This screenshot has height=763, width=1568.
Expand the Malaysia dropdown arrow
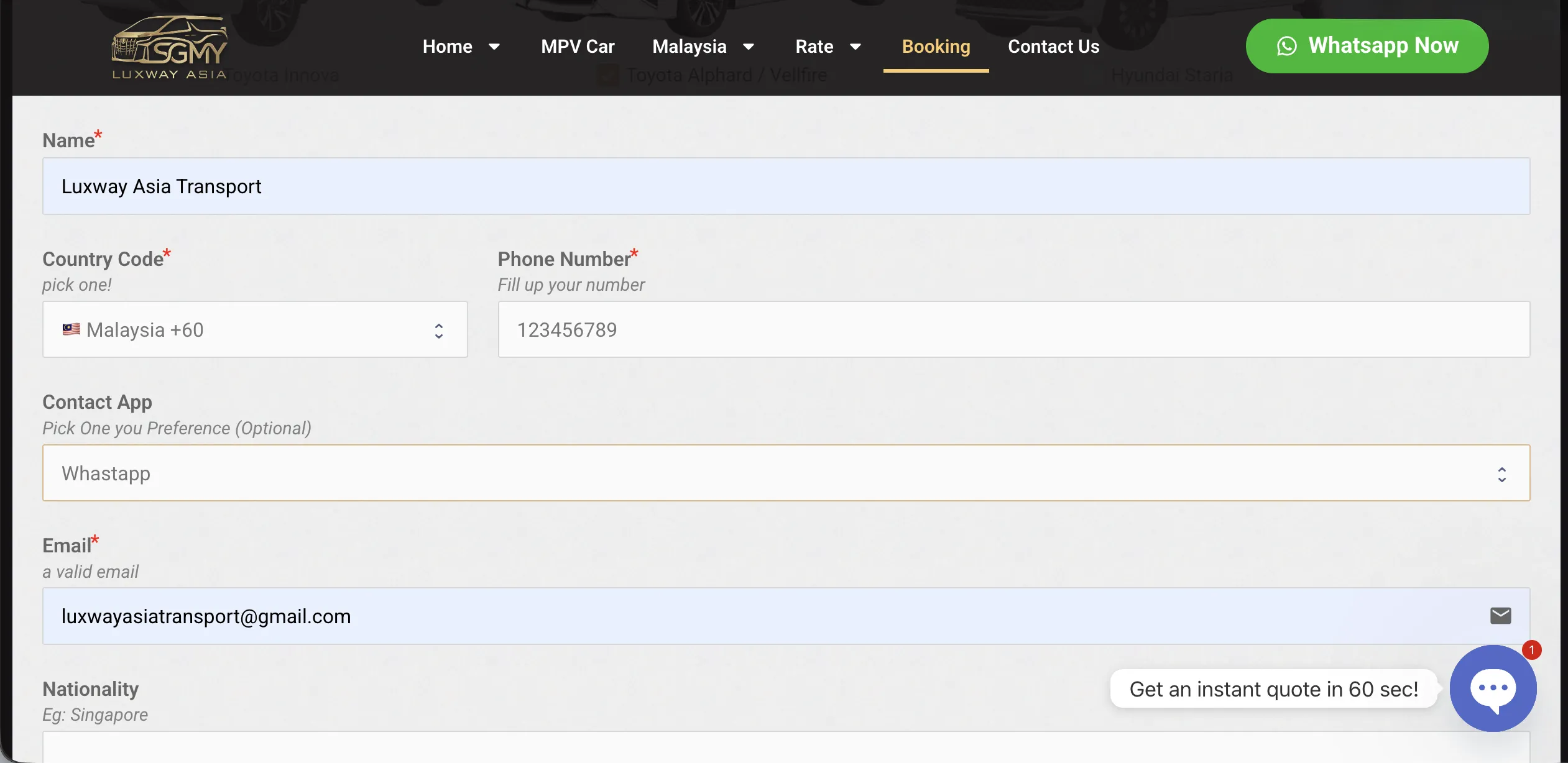pyautogui.click(x=749, y=47)
